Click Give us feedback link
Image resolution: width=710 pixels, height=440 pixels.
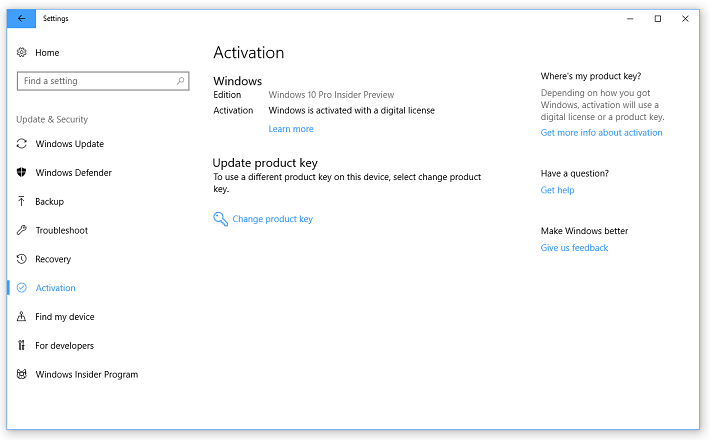[574, 248]
